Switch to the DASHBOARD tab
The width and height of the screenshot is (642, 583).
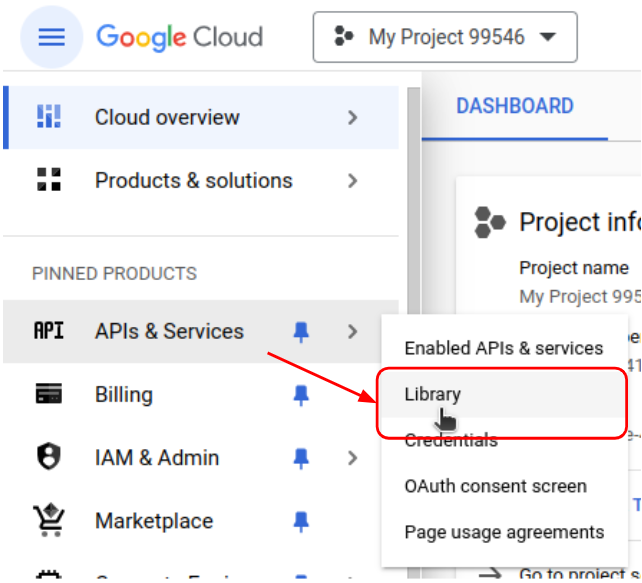click(515, 106)
